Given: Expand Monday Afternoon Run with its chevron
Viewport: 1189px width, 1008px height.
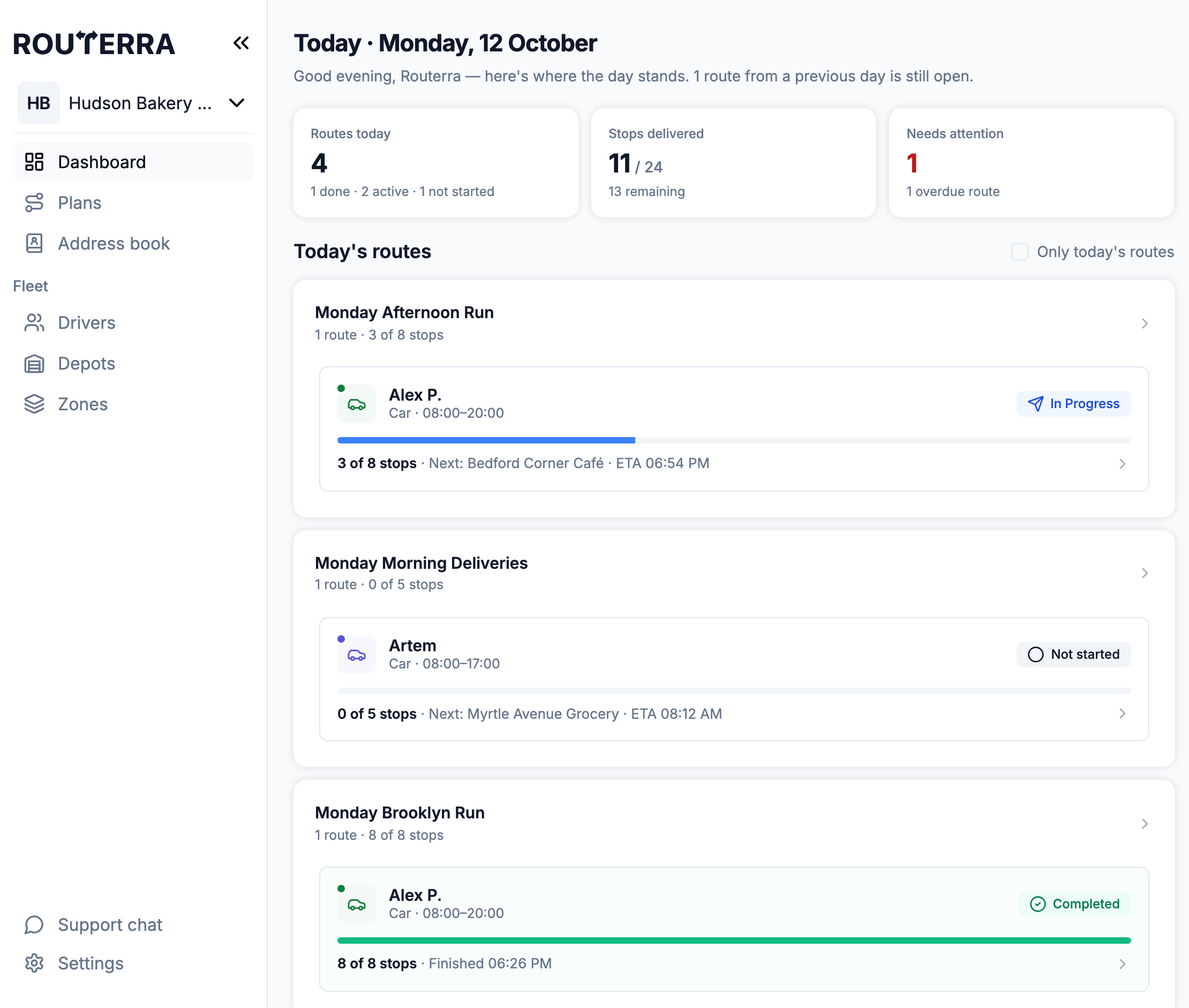Looking at the screenshot, I should [x=1145, y=324].
